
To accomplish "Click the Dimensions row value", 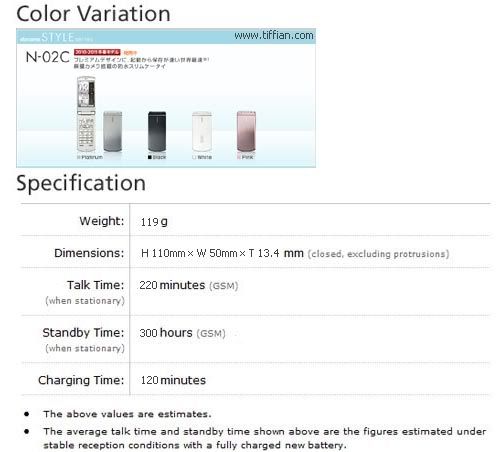I will pyautogui.click(x=295, y=254).
